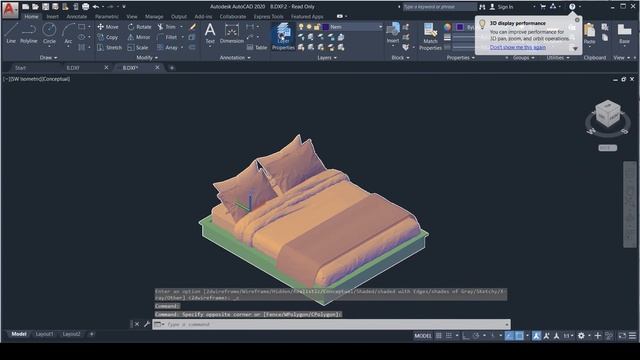The width and height of the screenshot is (640, 360).
Task: Click the Fillet tool
Action: [167, 37]
